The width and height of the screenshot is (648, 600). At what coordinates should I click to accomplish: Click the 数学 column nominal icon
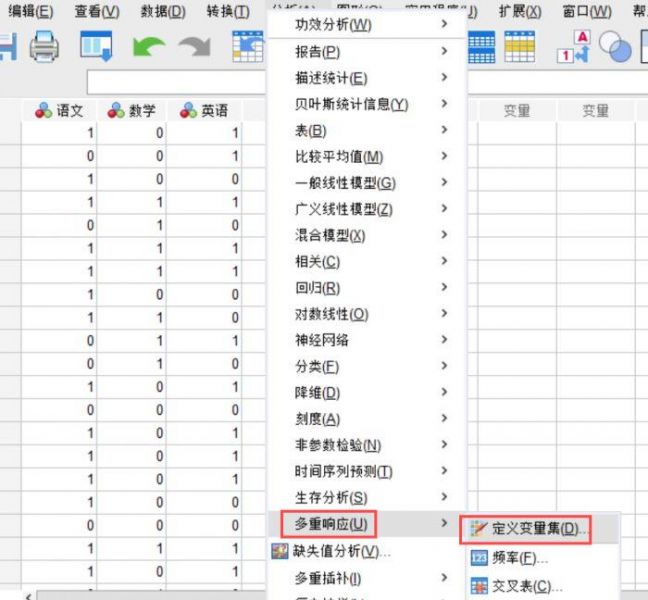point(116,111)
